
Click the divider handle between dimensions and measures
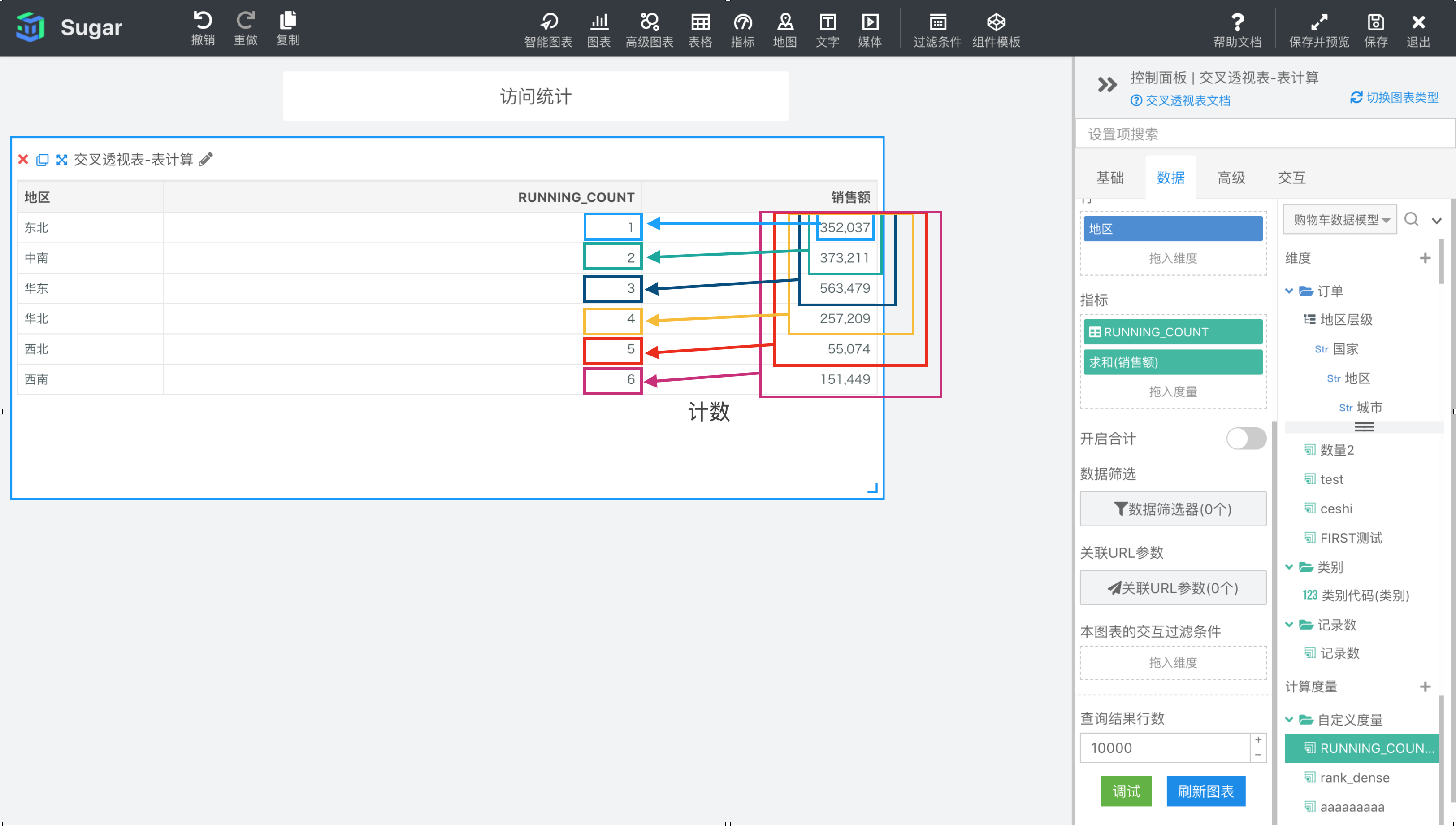[1364, 427]
